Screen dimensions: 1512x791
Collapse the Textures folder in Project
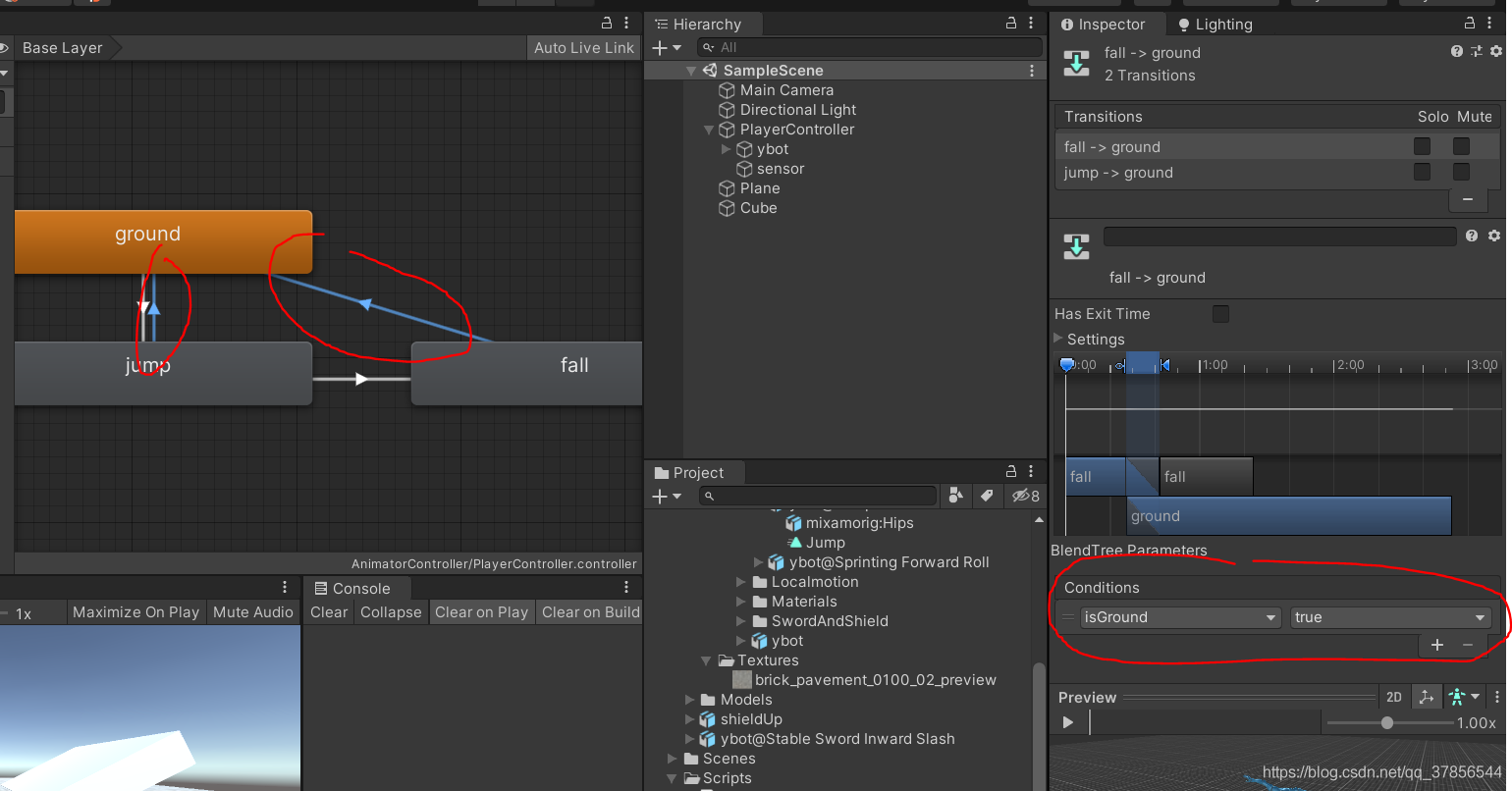coord(706,660)
